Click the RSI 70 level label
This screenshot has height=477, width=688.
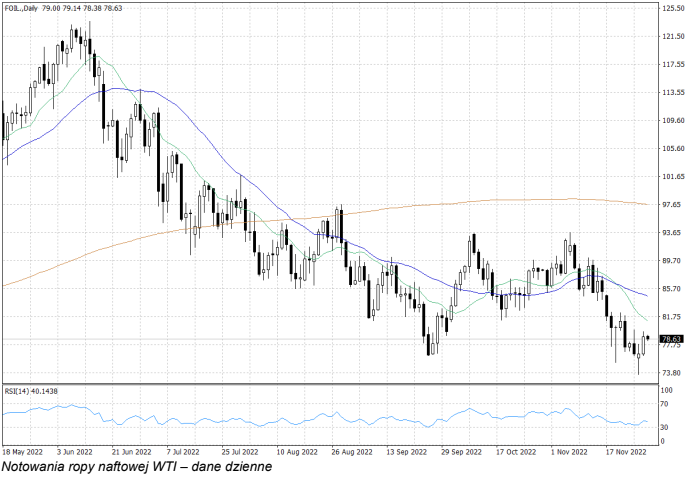665,404
